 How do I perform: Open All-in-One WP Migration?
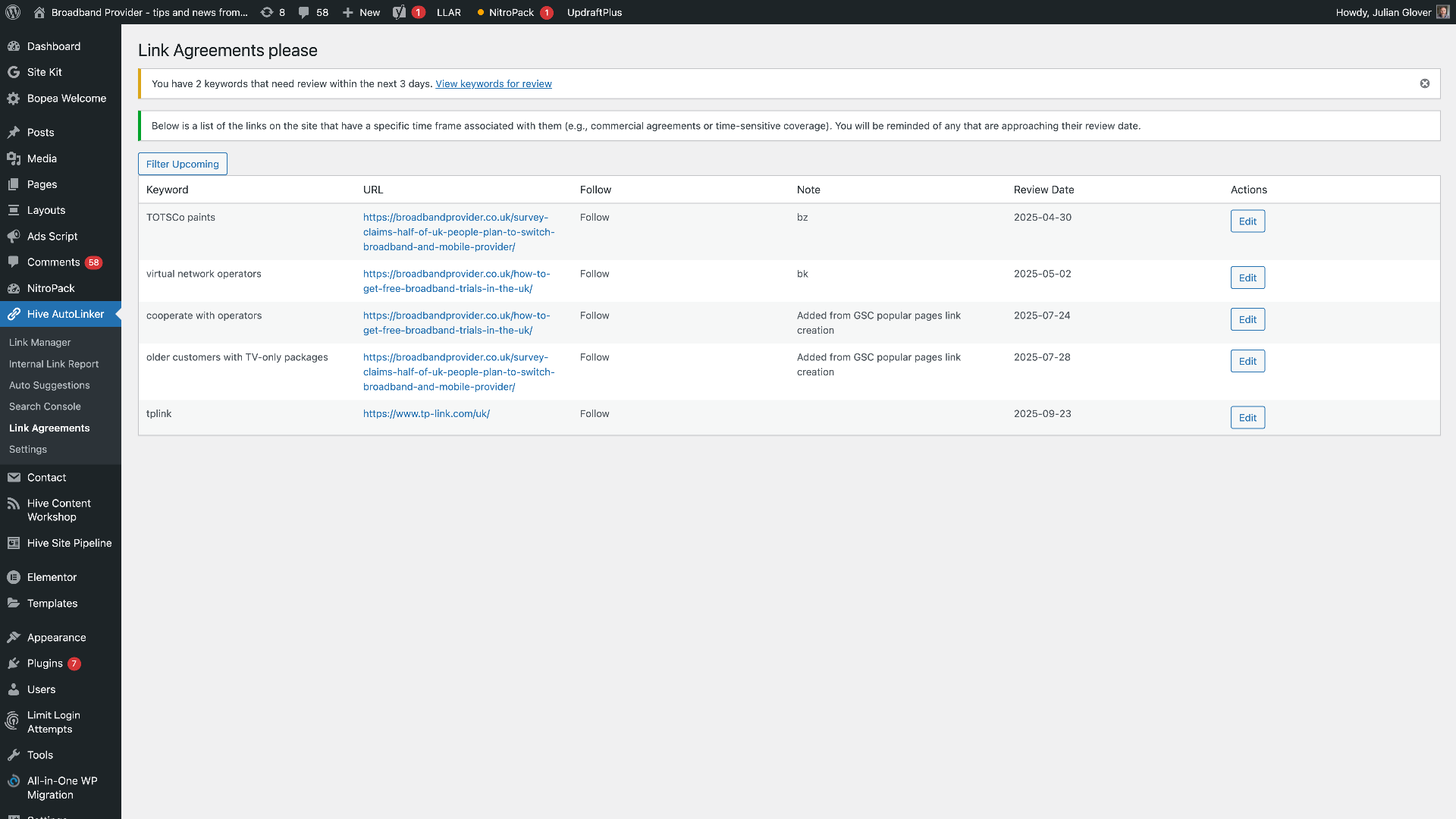61,788
